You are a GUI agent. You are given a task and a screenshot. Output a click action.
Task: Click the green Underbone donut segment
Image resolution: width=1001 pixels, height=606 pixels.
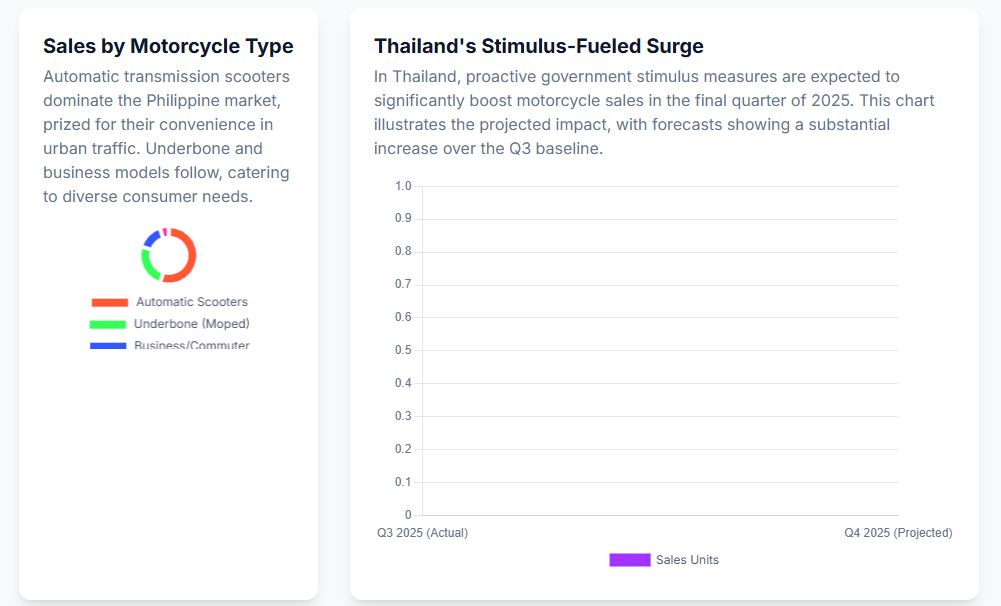[146, 262]
